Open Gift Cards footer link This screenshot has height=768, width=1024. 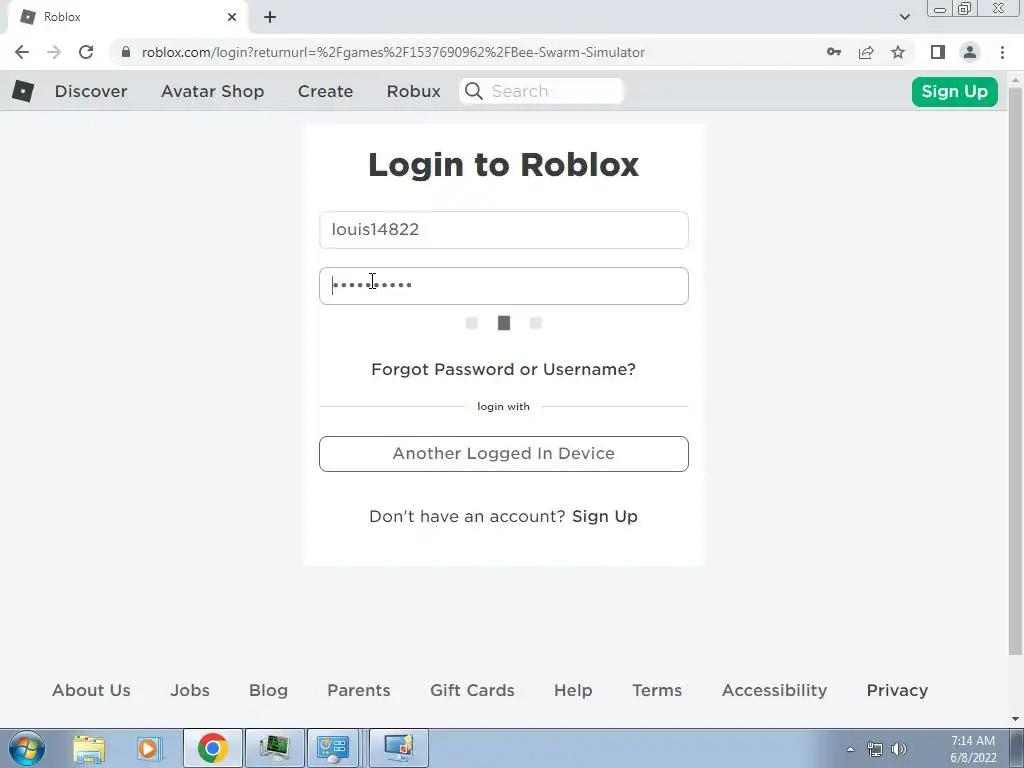(x=472, y=690)
